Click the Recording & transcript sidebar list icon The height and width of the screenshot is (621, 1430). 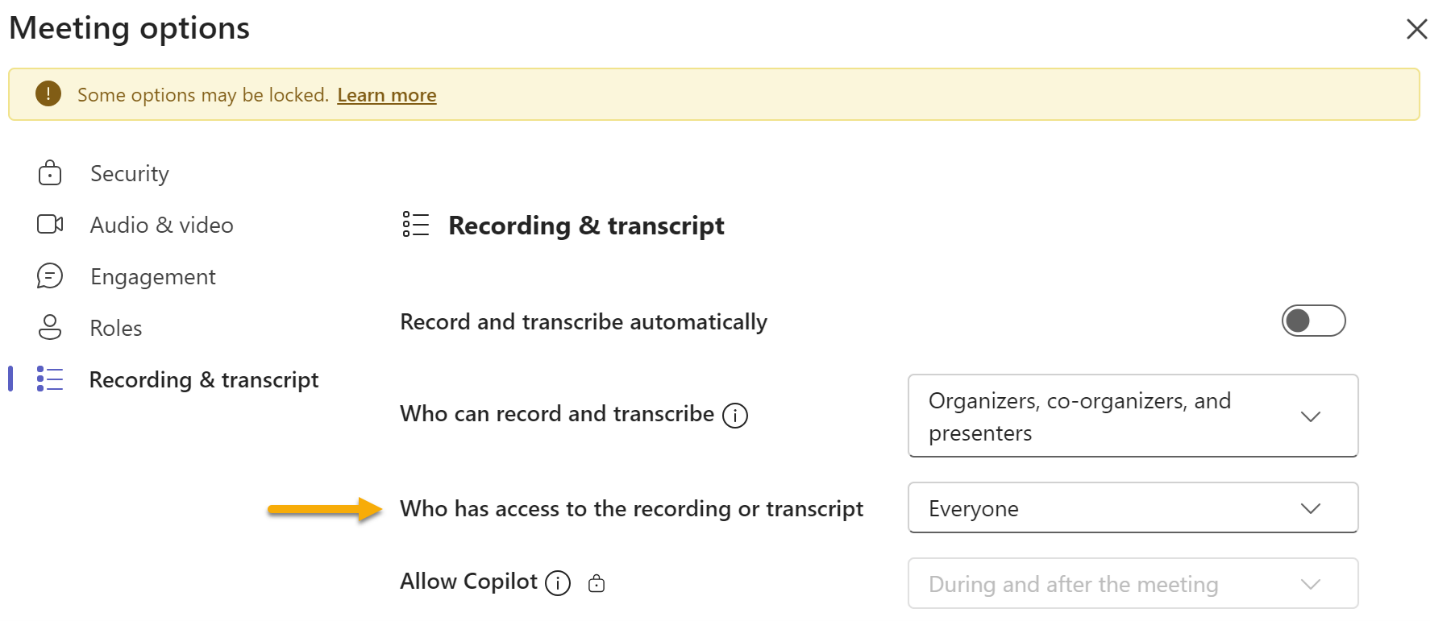50,379
